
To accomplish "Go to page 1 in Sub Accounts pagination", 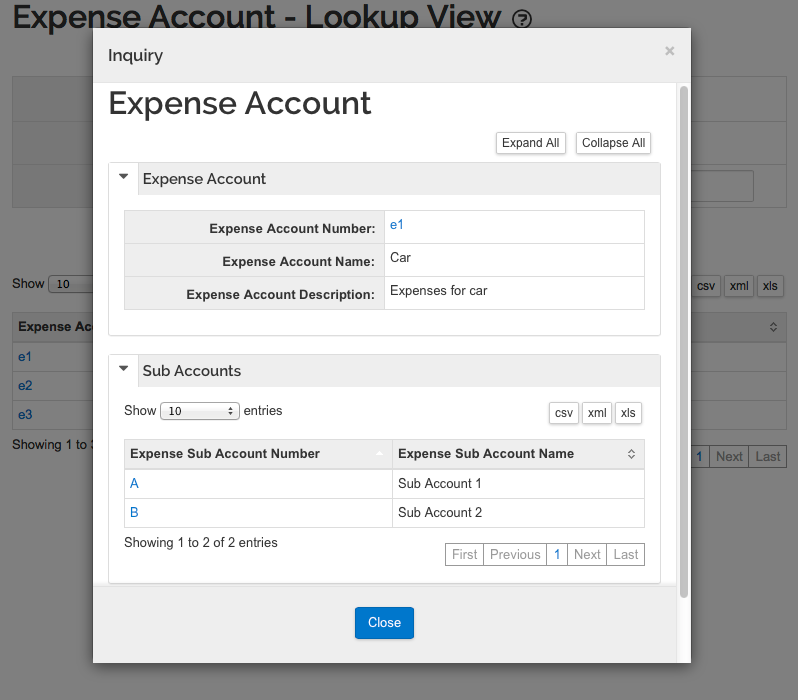I will (x=557, y=554).
